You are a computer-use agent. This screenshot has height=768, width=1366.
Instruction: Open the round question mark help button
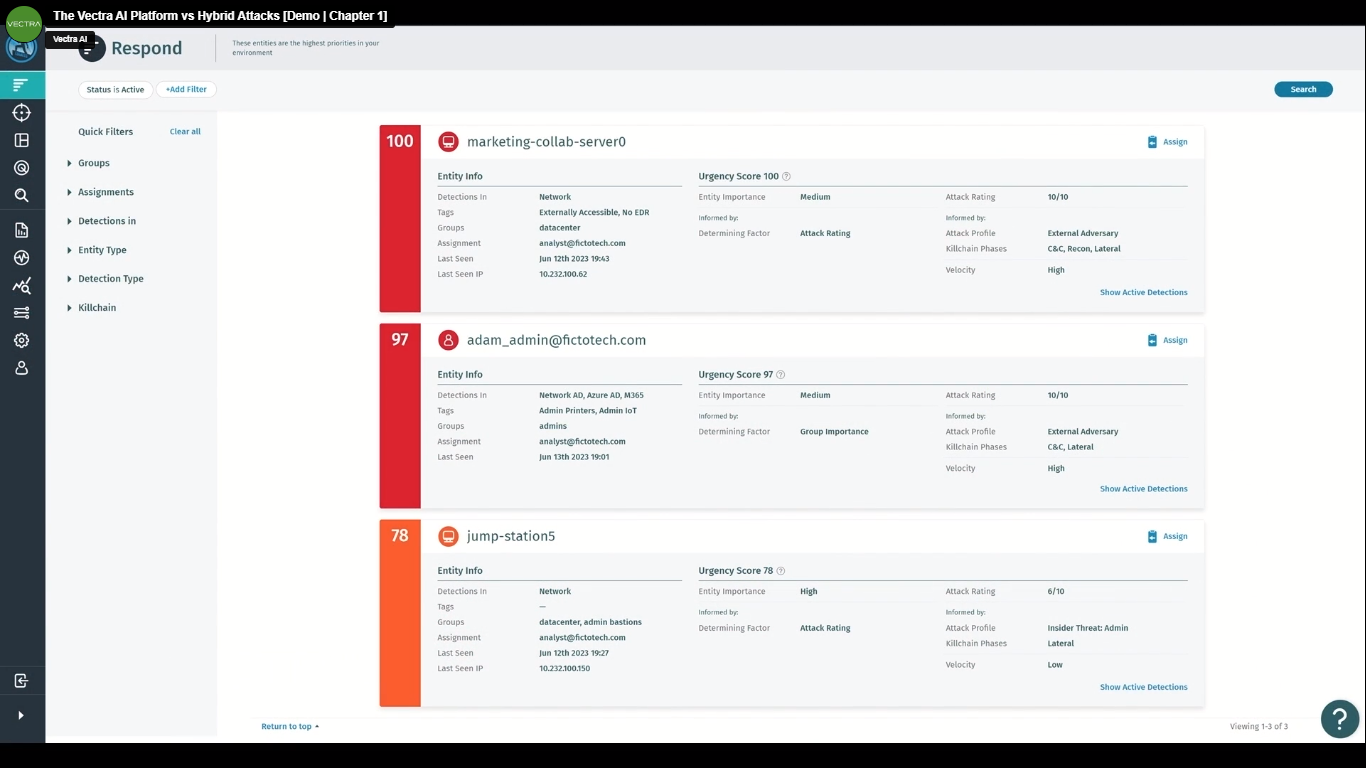1340,718
